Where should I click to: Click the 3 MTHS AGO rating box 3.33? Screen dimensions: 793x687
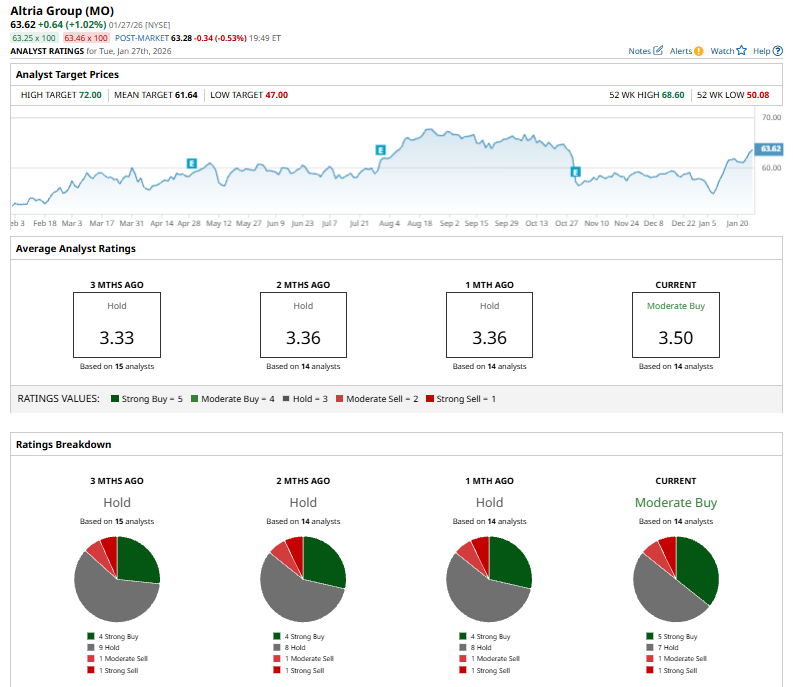tap(117, 325)
